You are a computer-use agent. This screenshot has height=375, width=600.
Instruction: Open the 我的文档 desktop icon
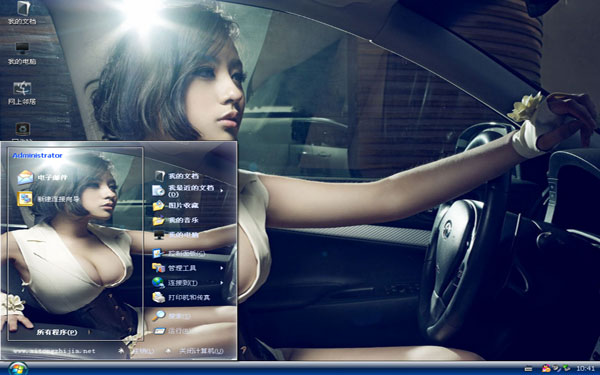pos(23,13)
